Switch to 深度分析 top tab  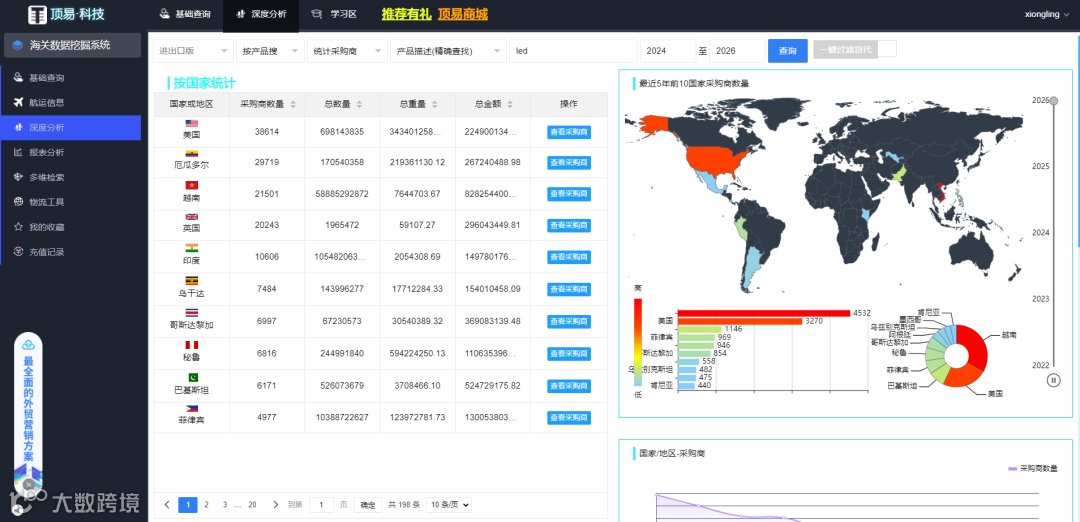261,14
